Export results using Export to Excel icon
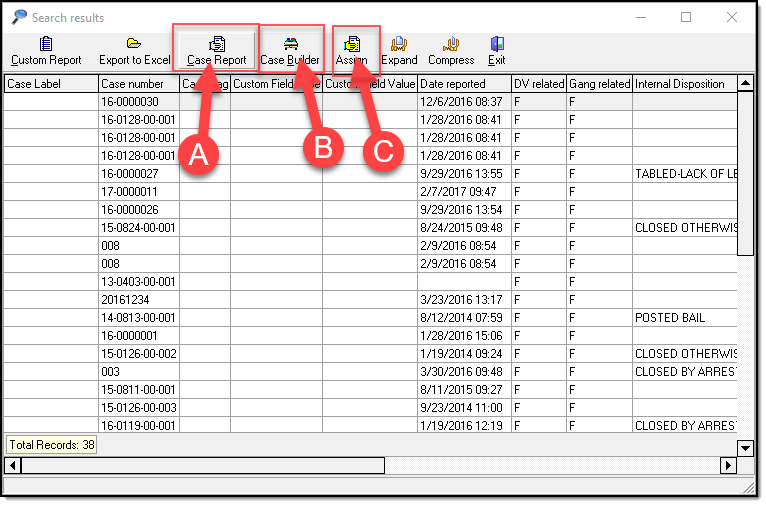766x505 pixels. click(134, 51)
